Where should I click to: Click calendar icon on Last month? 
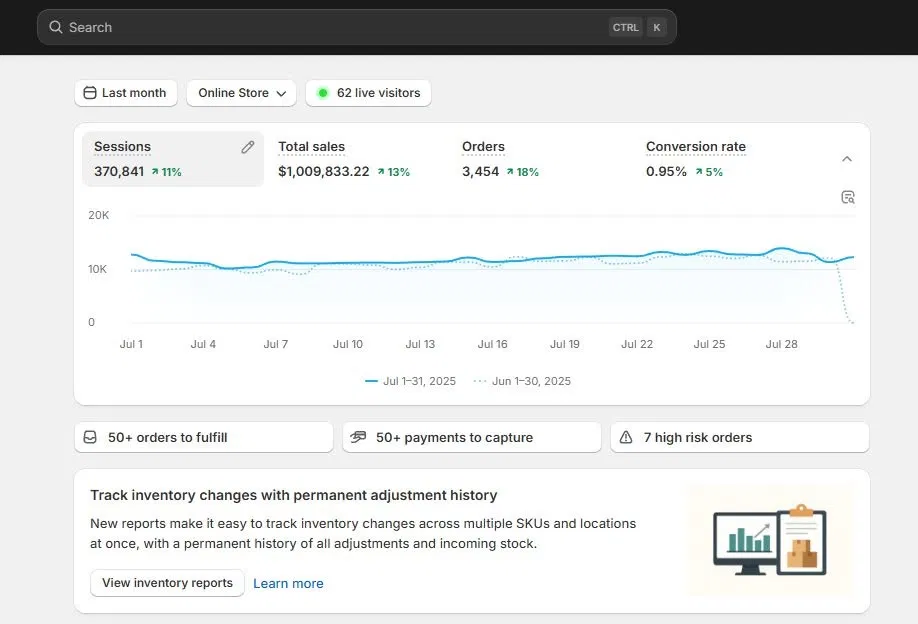point(90,92)
